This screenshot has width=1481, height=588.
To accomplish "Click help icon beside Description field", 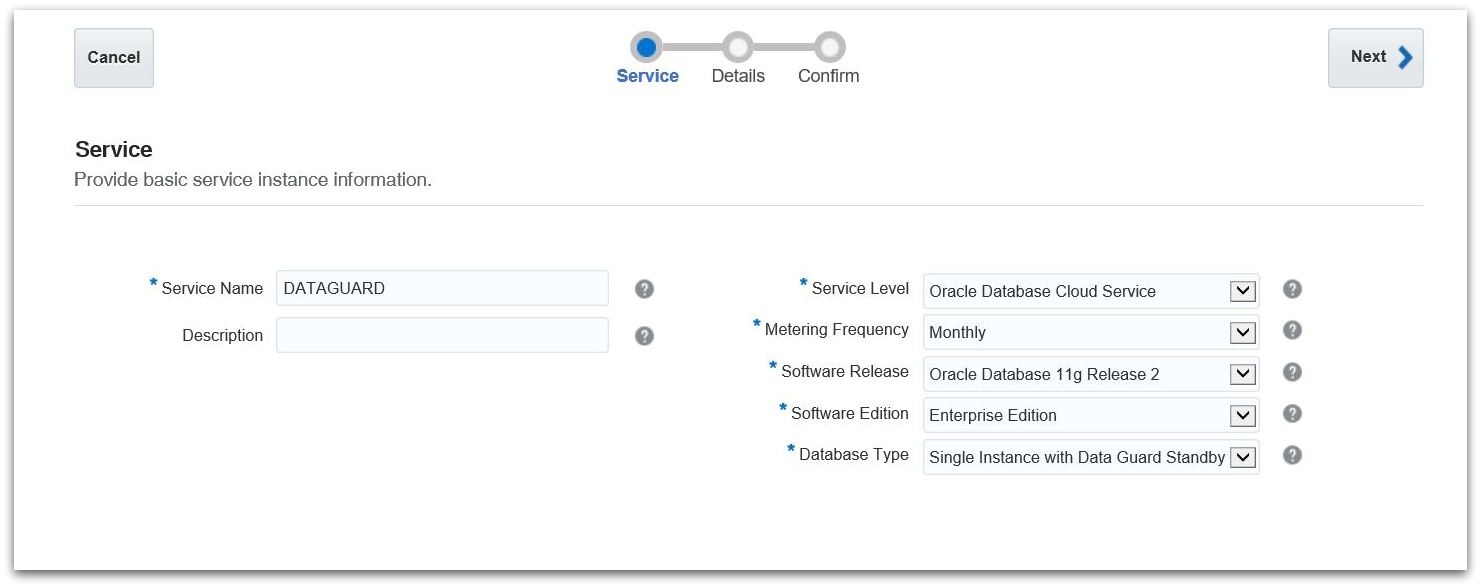I will [644, 336].
